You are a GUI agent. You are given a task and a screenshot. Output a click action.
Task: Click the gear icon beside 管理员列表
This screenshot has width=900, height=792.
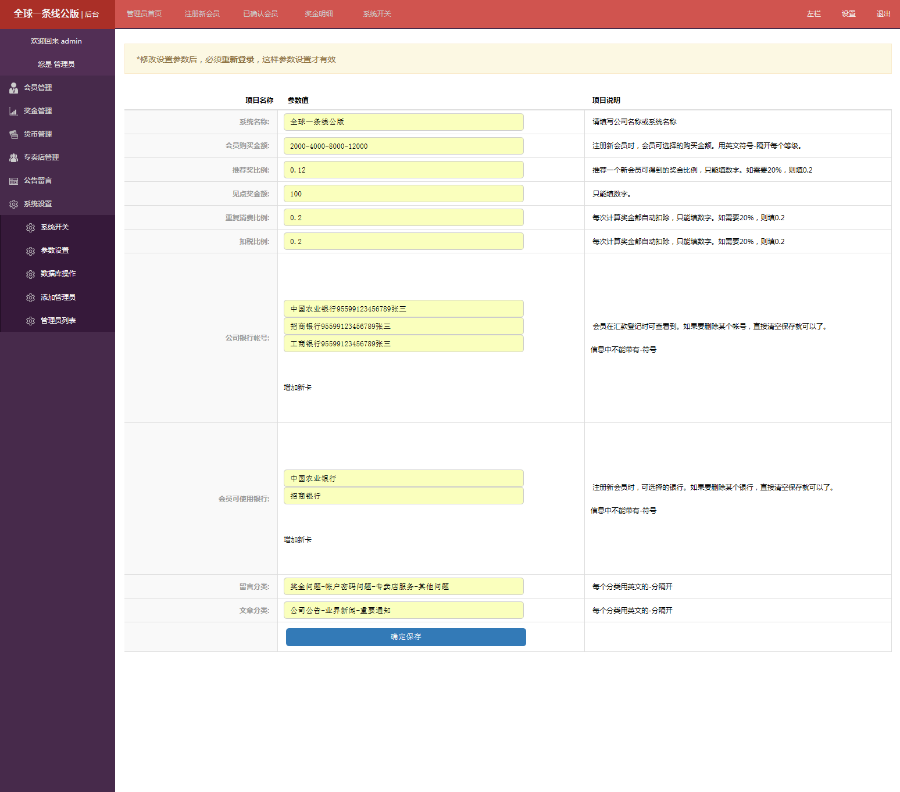click(x=30, y=321)
